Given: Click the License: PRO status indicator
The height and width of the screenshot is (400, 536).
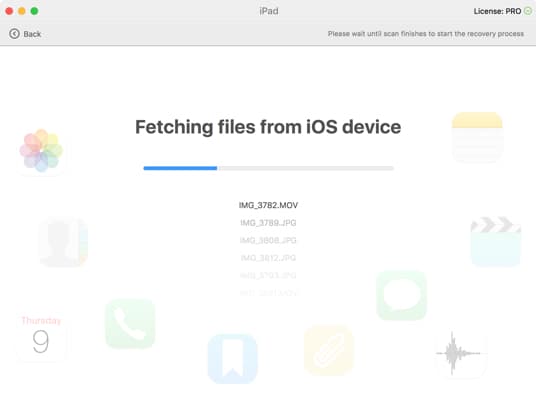Looking at the screenshot, I should coord(502,11).
